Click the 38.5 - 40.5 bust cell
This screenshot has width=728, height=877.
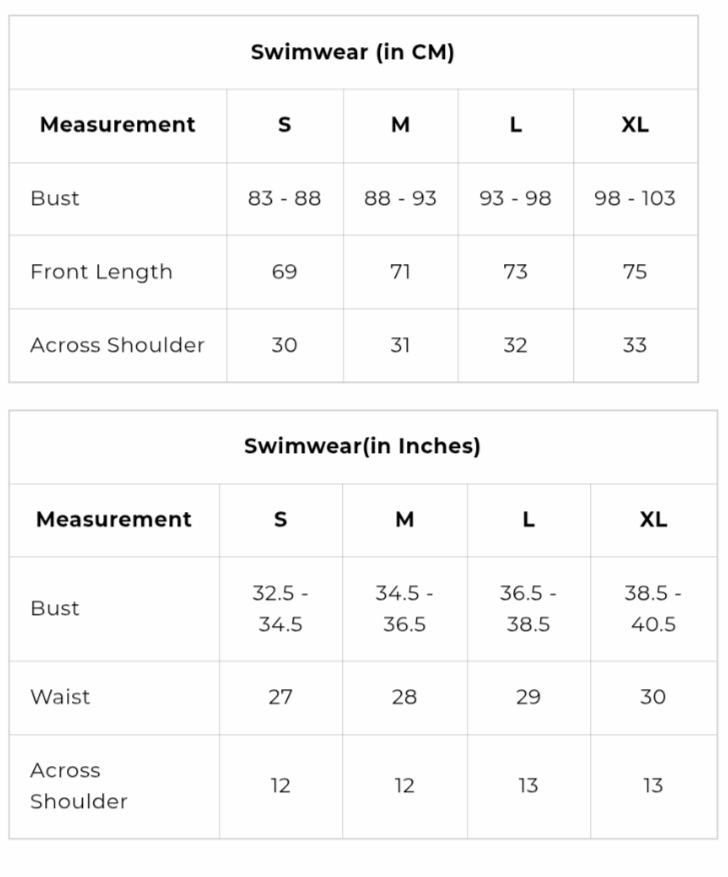653,608
